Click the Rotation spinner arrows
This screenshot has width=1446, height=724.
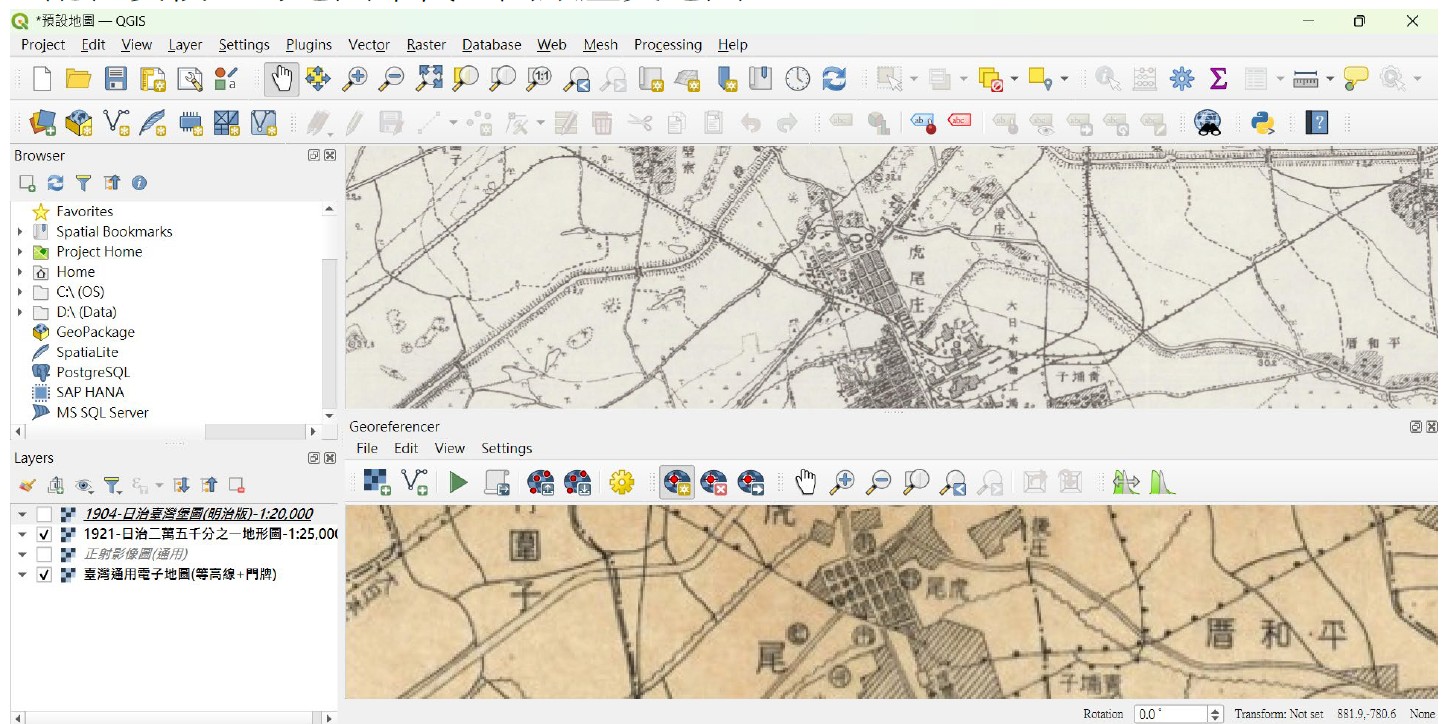[x=1216, y=714]
